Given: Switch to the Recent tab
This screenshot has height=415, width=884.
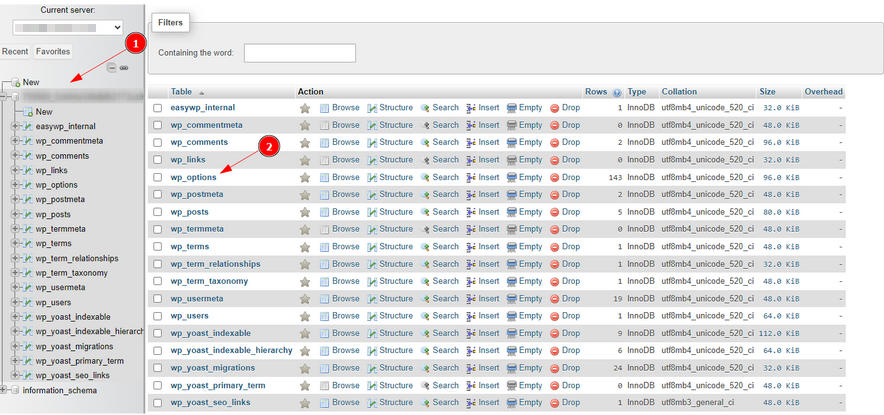Looking at the screenshot, I should click(x=15, y=51).
